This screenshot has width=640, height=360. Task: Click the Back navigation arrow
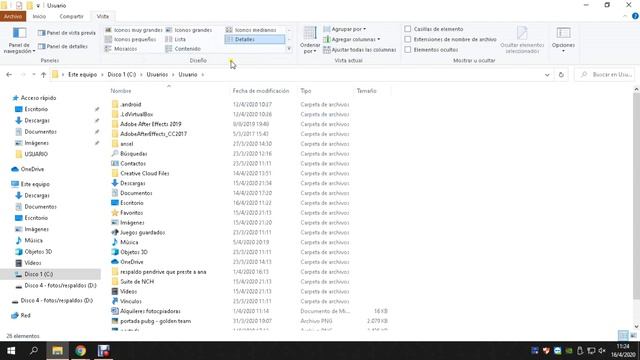[x=9, y=75]
